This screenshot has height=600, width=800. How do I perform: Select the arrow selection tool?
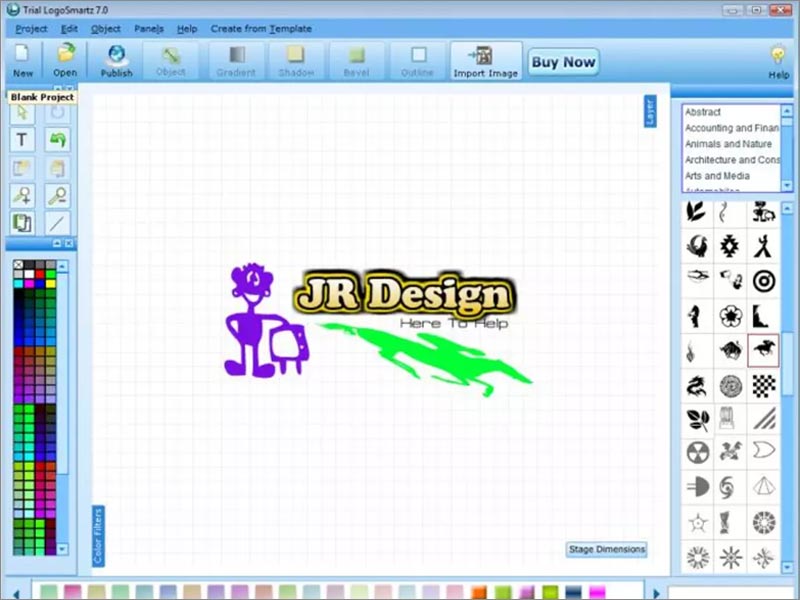coord(22,113)
